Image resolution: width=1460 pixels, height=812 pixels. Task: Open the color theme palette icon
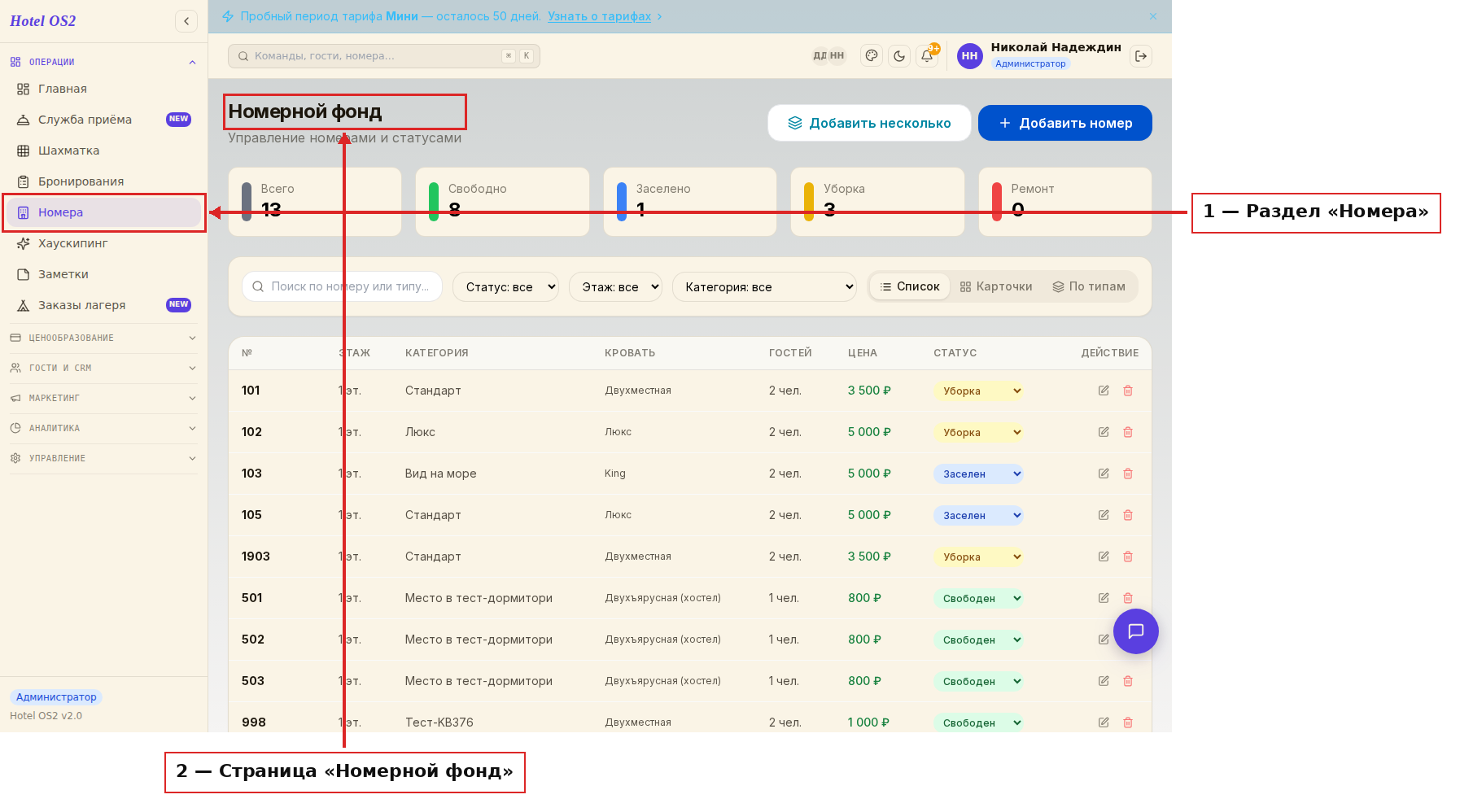872,56
